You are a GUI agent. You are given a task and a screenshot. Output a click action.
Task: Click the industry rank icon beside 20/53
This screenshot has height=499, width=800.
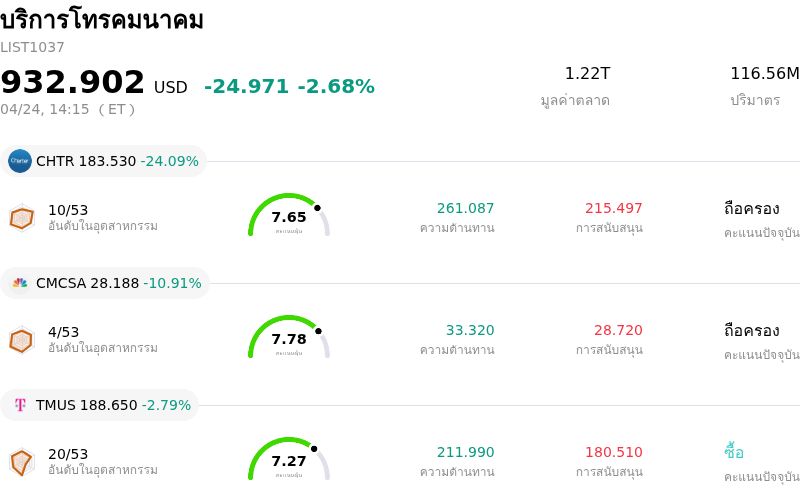[x=22, y=461]
